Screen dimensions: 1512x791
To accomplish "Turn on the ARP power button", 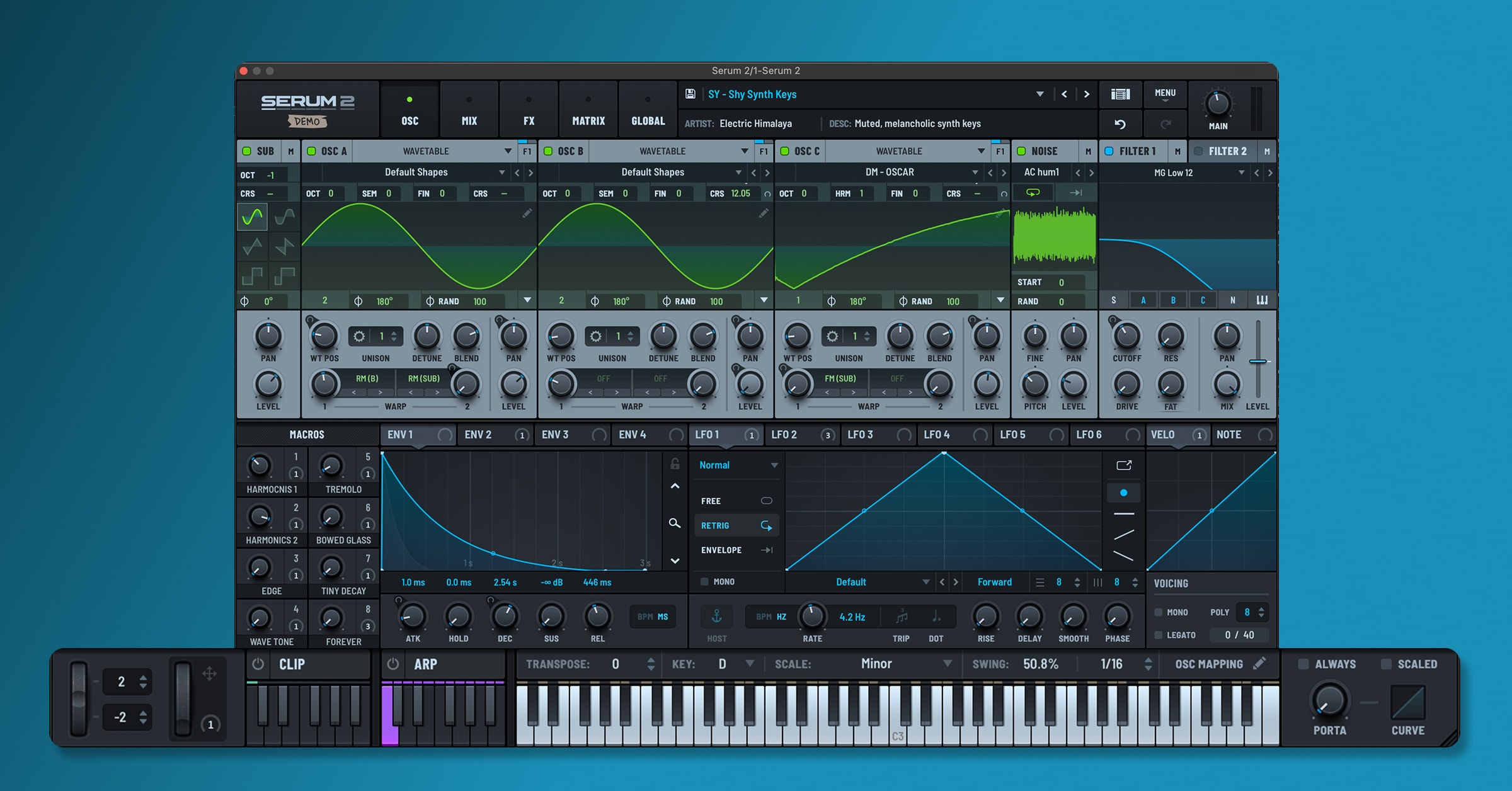I will pos(393,664).
